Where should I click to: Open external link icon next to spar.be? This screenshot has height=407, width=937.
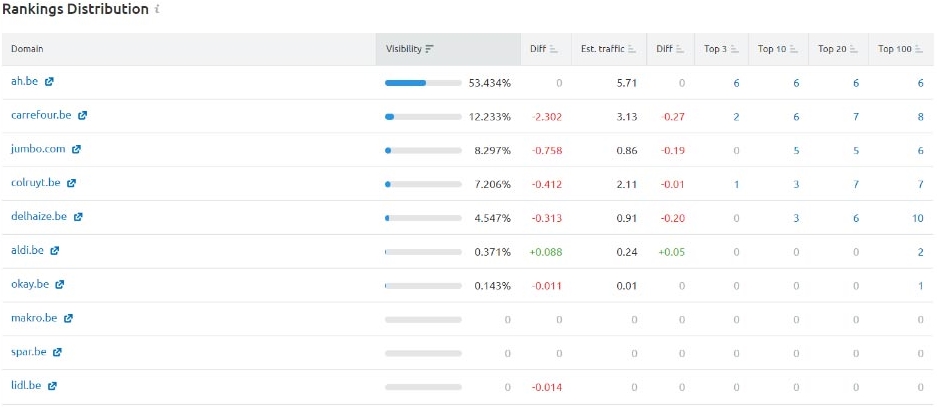[x=57, y=352]
